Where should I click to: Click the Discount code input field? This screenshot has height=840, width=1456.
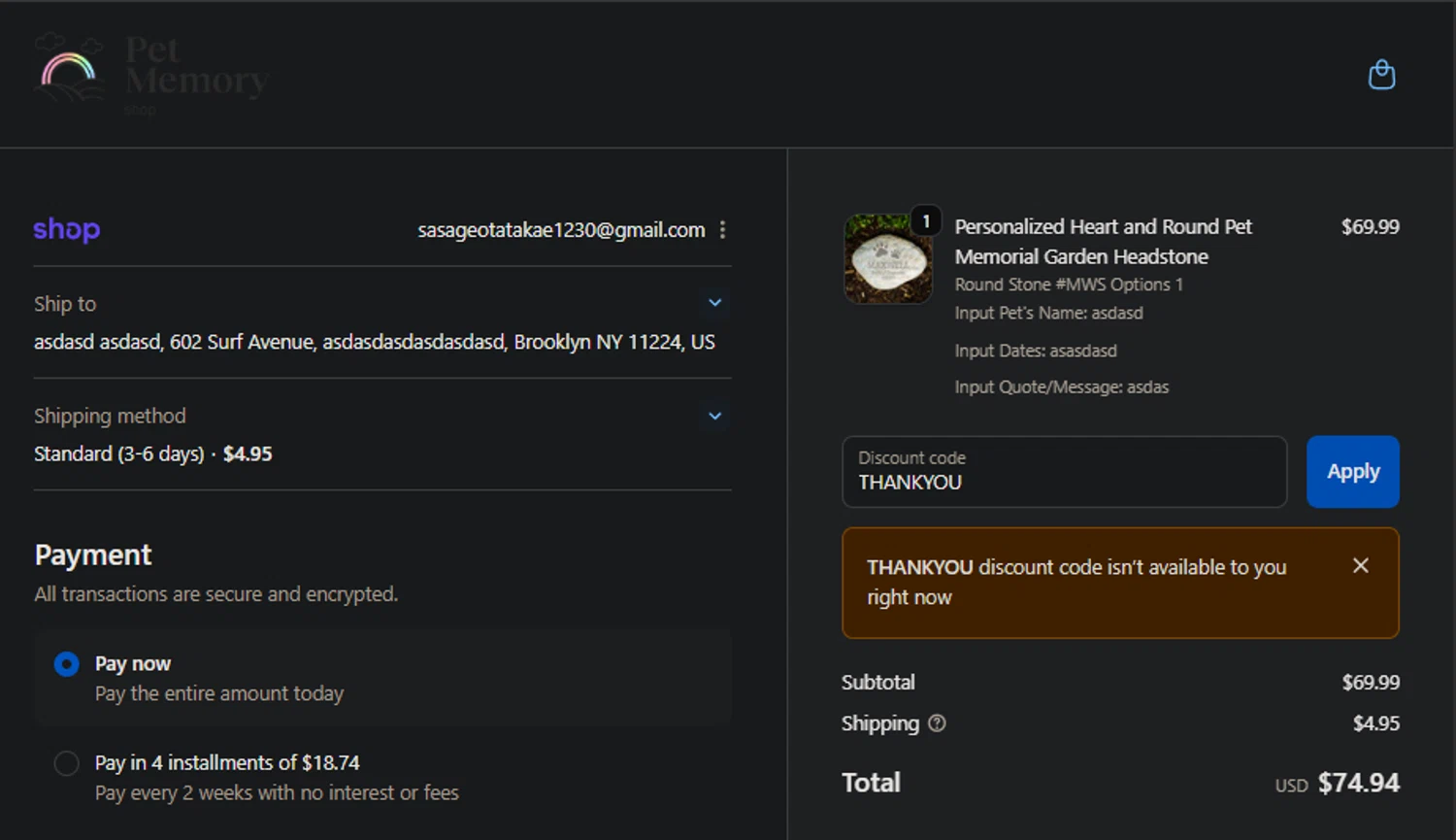click(x=1065, y=472)
